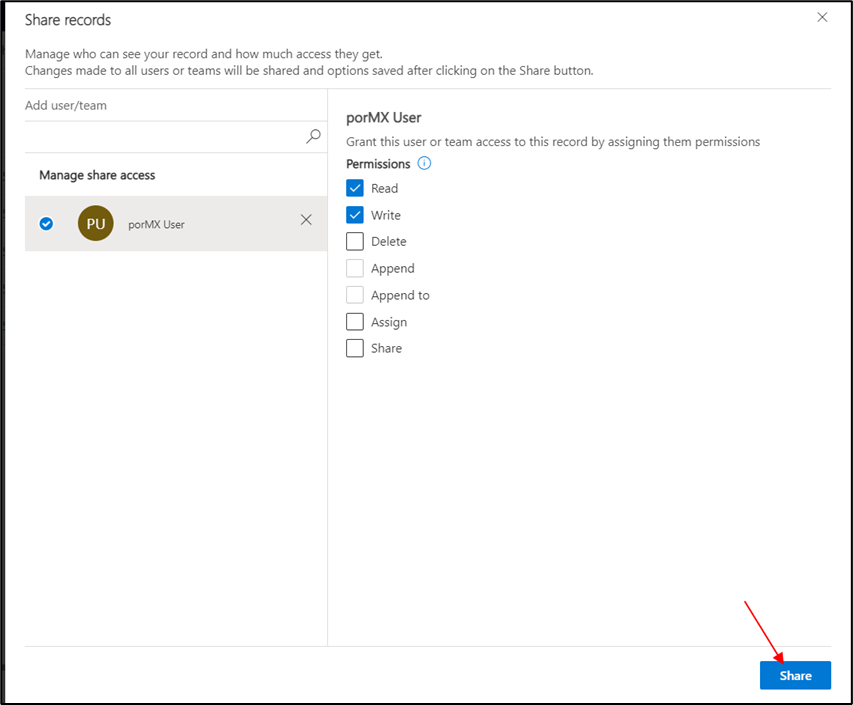
Task: Tick the Append permission checkbox
Action: pos(355,268)
